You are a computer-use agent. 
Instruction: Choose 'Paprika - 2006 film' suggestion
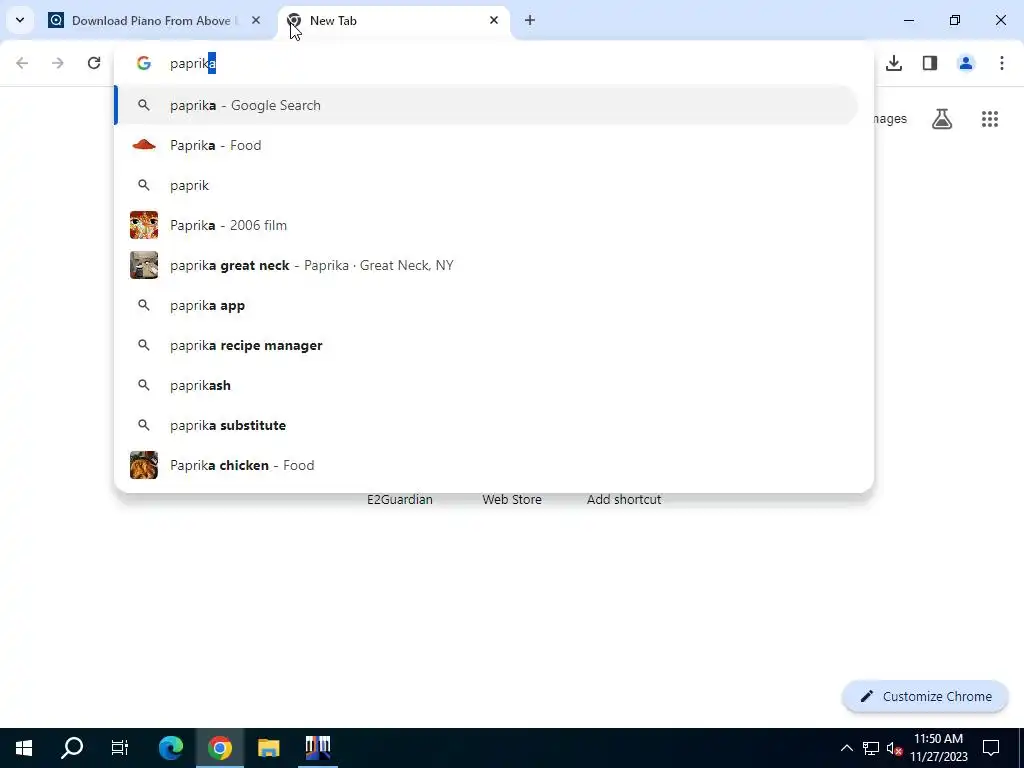click(487, 225)
